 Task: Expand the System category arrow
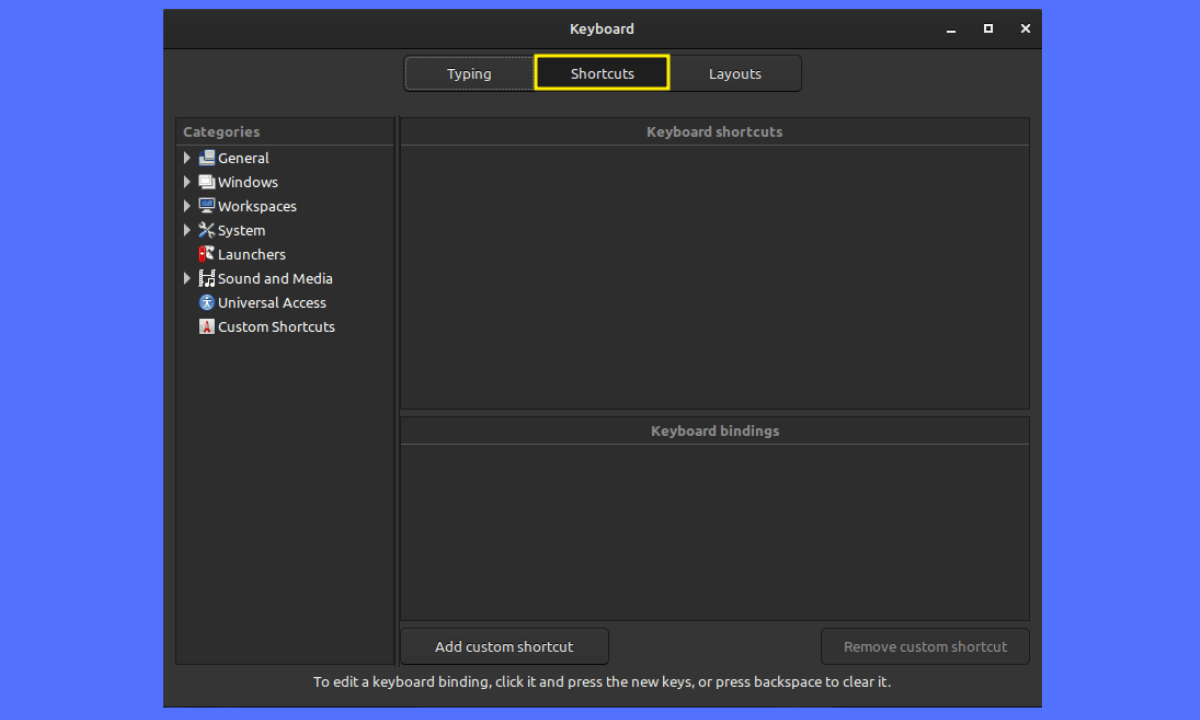pyautogui.click(x=187, y=230)
